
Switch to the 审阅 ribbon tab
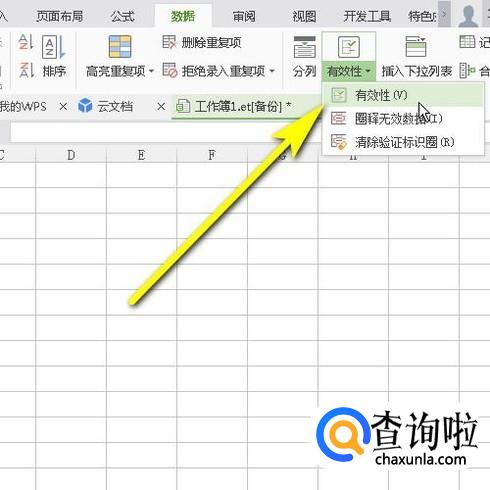[244, 16]
